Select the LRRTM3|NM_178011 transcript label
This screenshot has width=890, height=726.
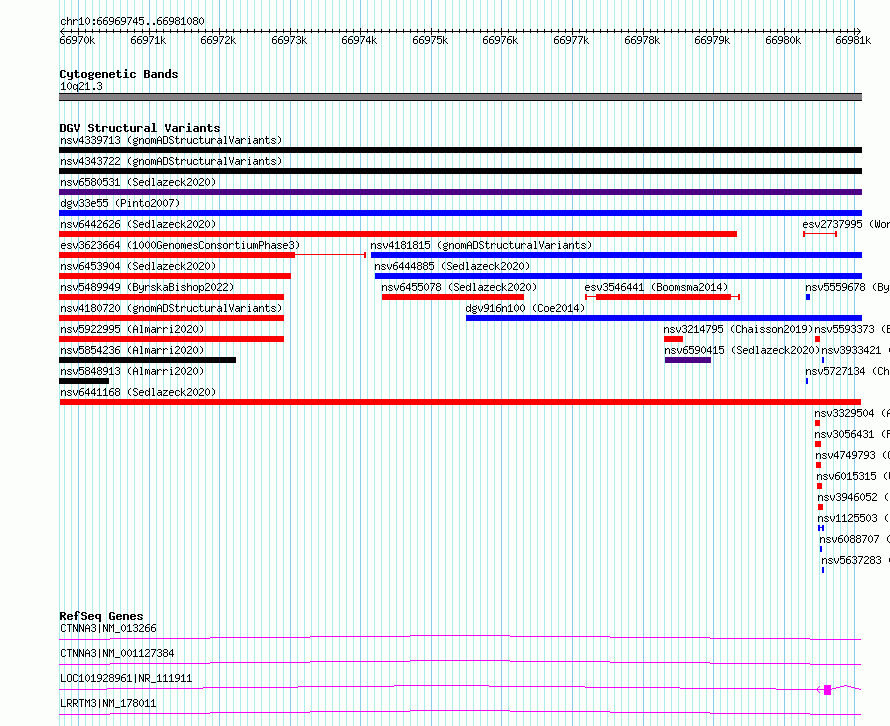coord(108,703)
